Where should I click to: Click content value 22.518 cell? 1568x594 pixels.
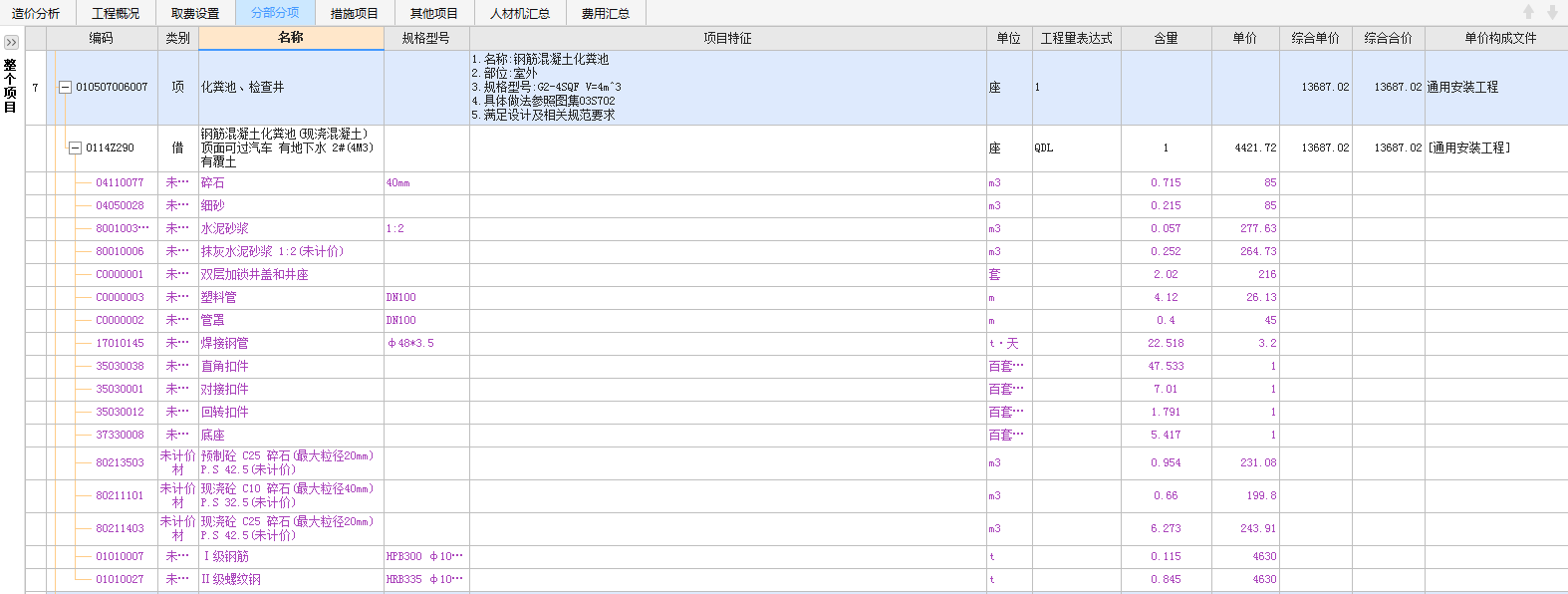tap(1166, 344)
